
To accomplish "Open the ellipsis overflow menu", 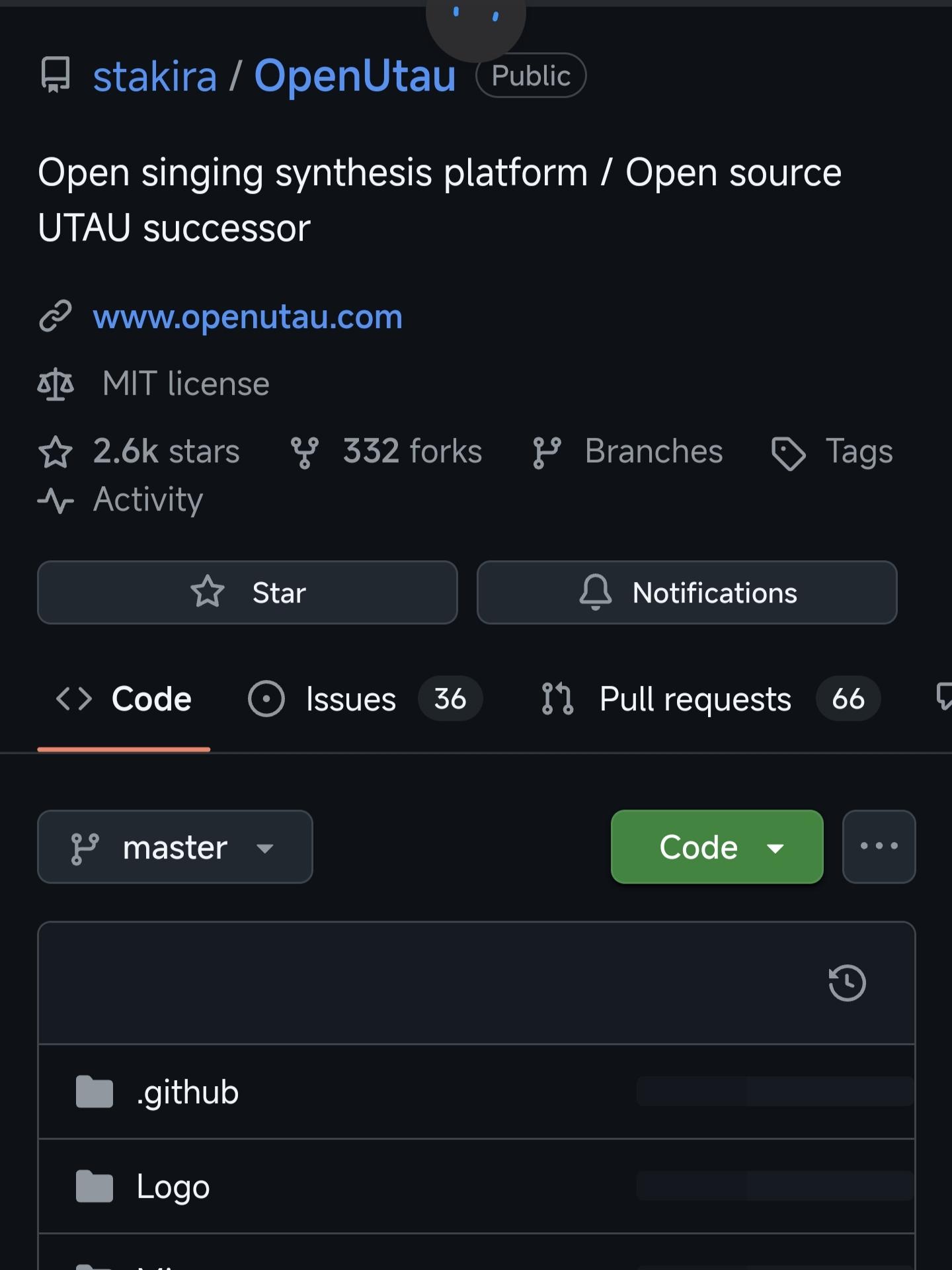I will point(879,847).
